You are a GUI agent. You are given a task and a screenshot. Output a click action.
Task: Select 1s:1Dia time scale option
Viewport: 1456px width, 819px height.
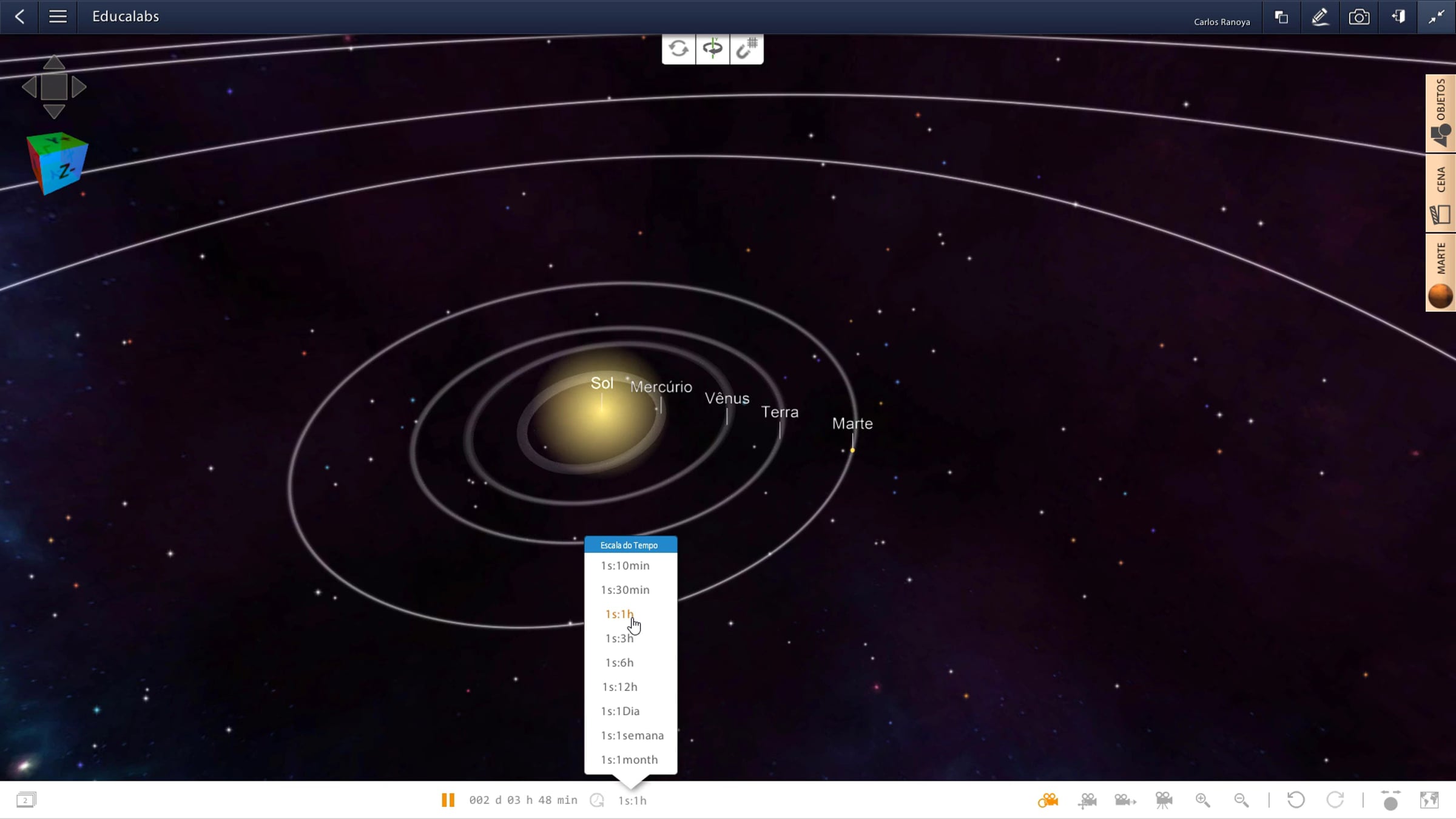[620, 711]
